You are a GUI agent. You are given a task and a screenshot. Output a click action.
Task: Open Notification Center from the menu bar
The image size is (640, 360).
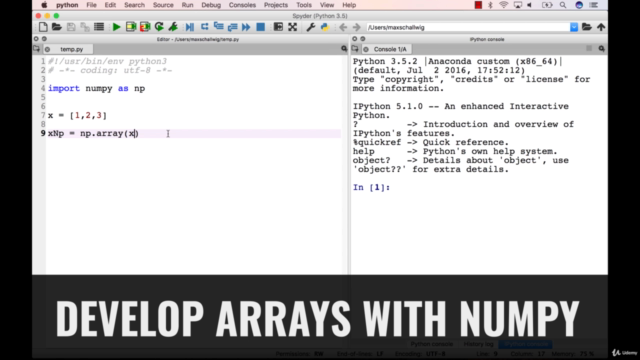[594, 5]
